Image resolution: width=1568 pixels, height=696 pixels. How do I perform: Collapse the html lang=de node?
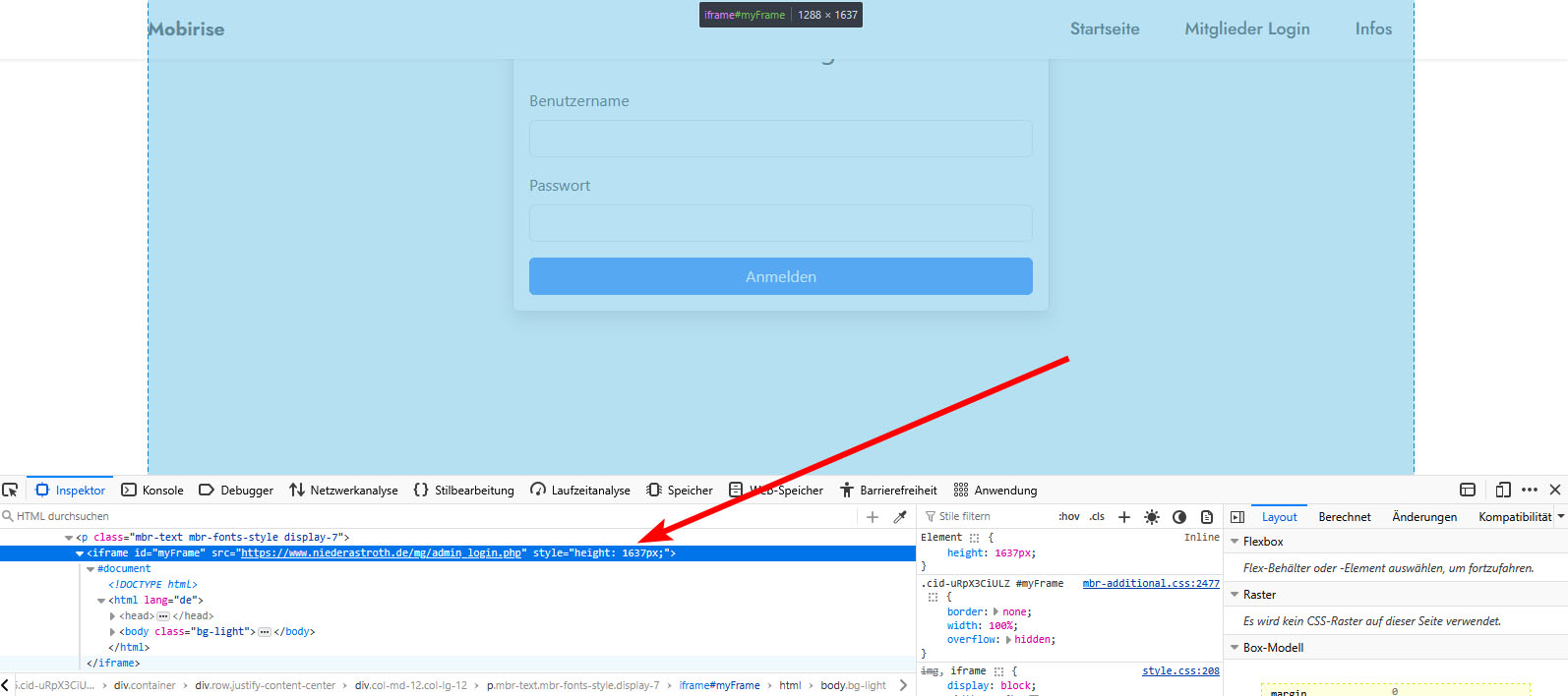point(101,601)
